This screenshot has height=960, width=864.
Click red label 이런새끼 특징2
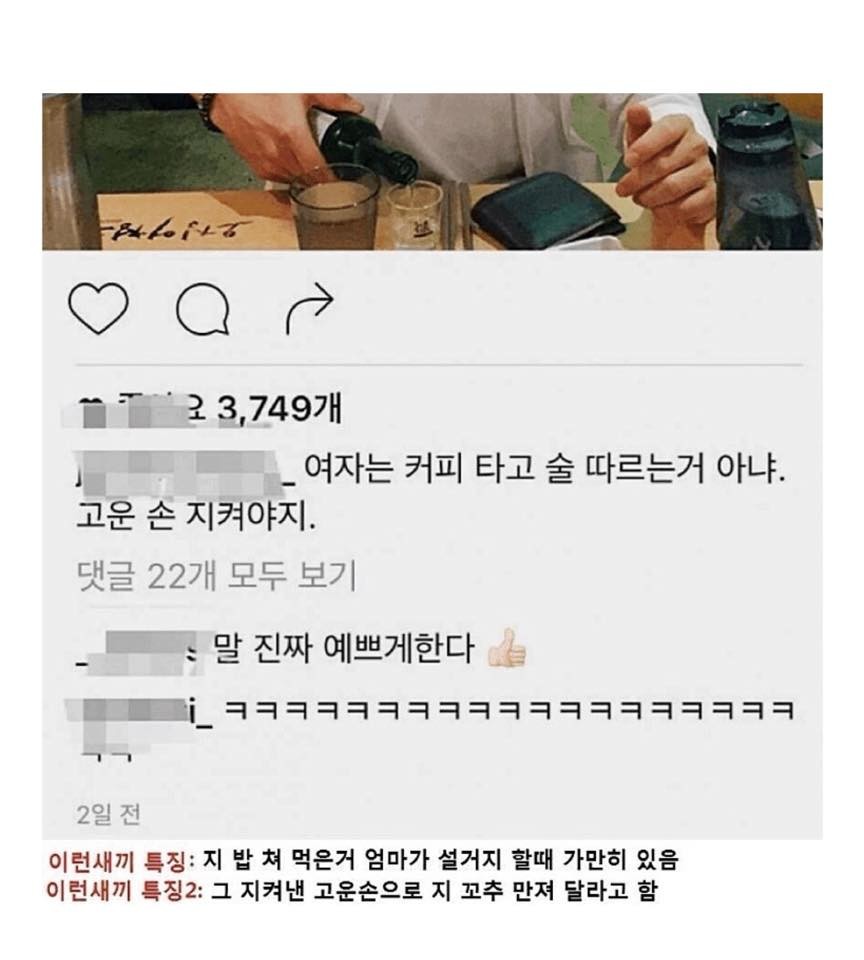pos(125,890)
